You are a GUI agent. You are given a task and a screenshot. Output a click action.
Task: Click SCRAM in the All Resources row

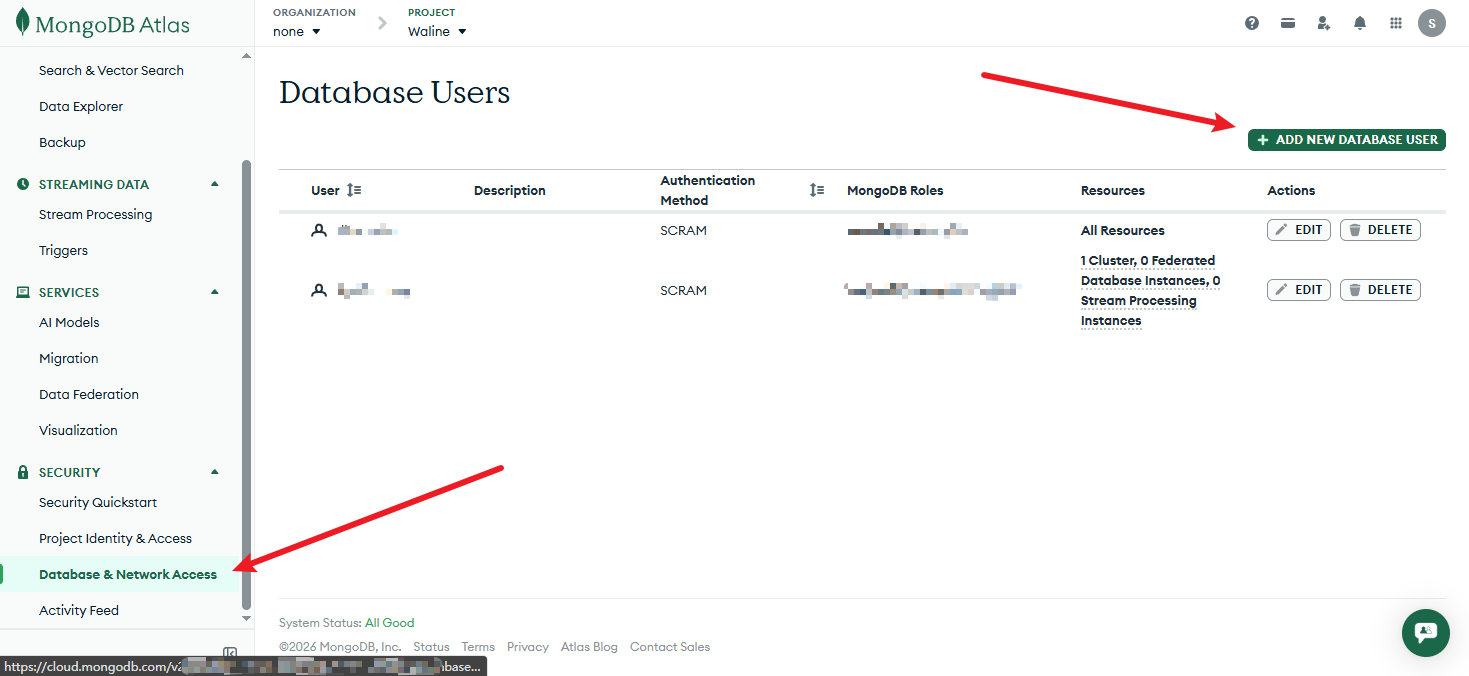(x=683, y=230)
